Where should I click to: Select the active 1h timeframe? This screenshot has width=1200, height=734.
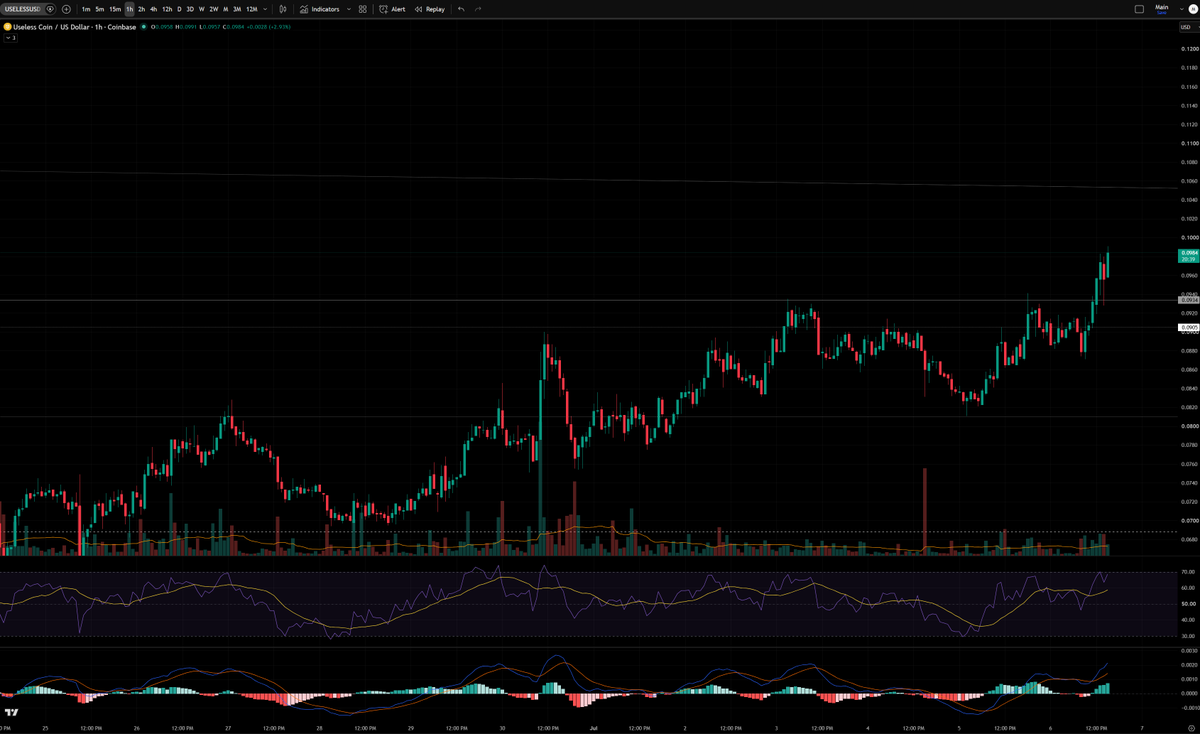[x=129, y=9]
